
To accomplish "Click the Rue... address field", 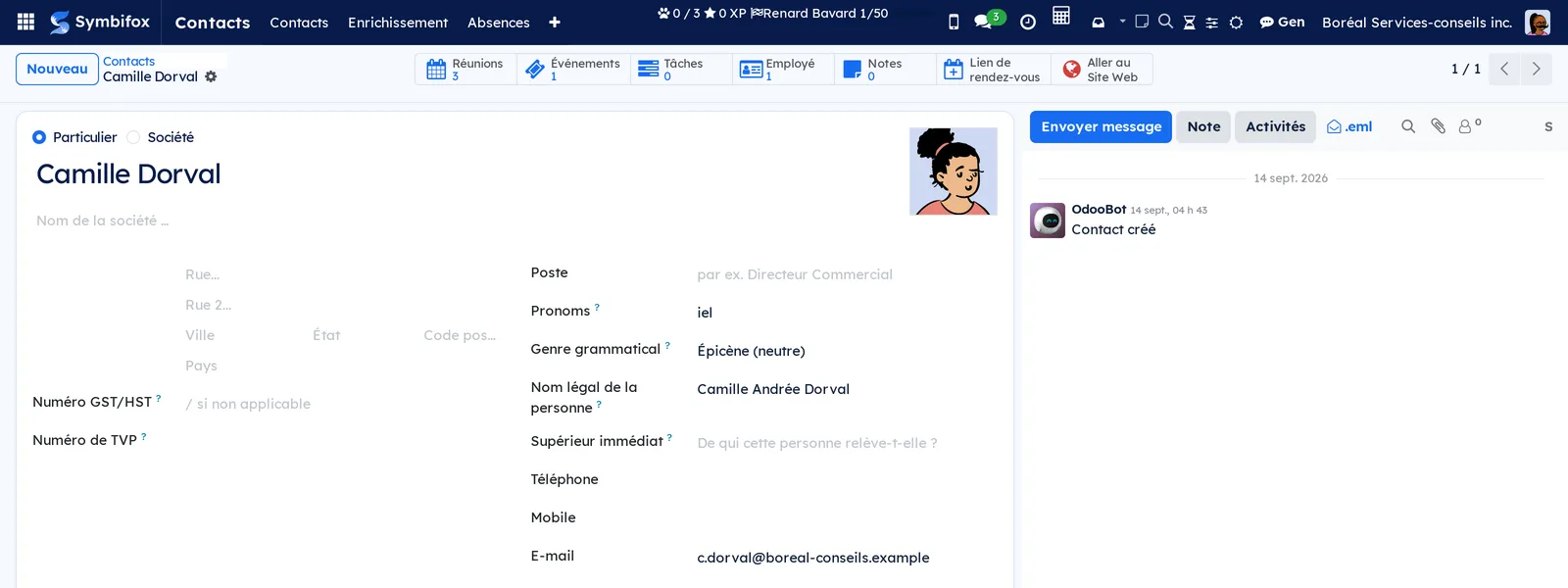I will (344, 274).
